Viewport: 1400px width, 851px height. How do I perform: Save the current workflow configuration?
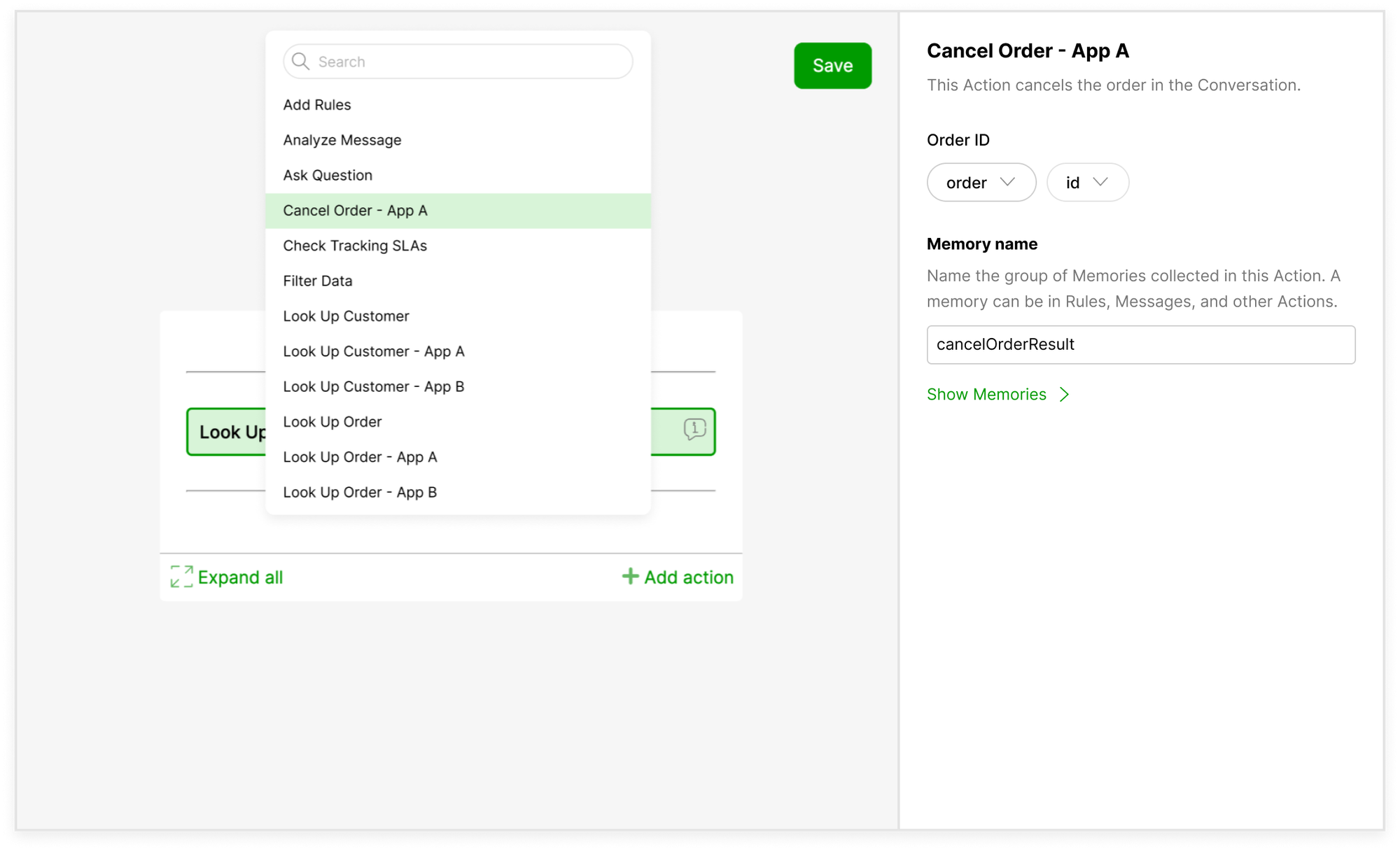(x=833, y=65)
